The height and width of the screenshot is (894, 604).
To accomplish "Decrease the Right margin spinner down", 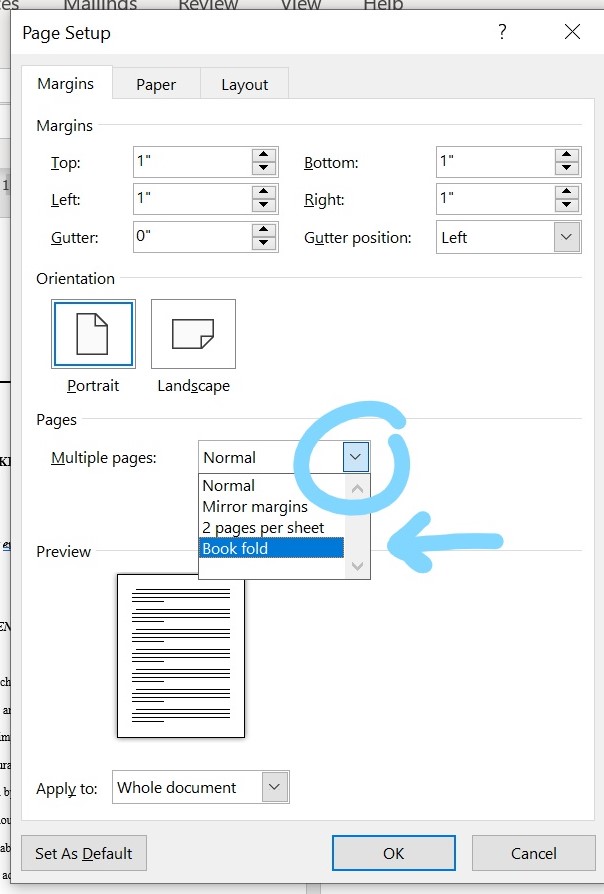I will coord(568,207).
